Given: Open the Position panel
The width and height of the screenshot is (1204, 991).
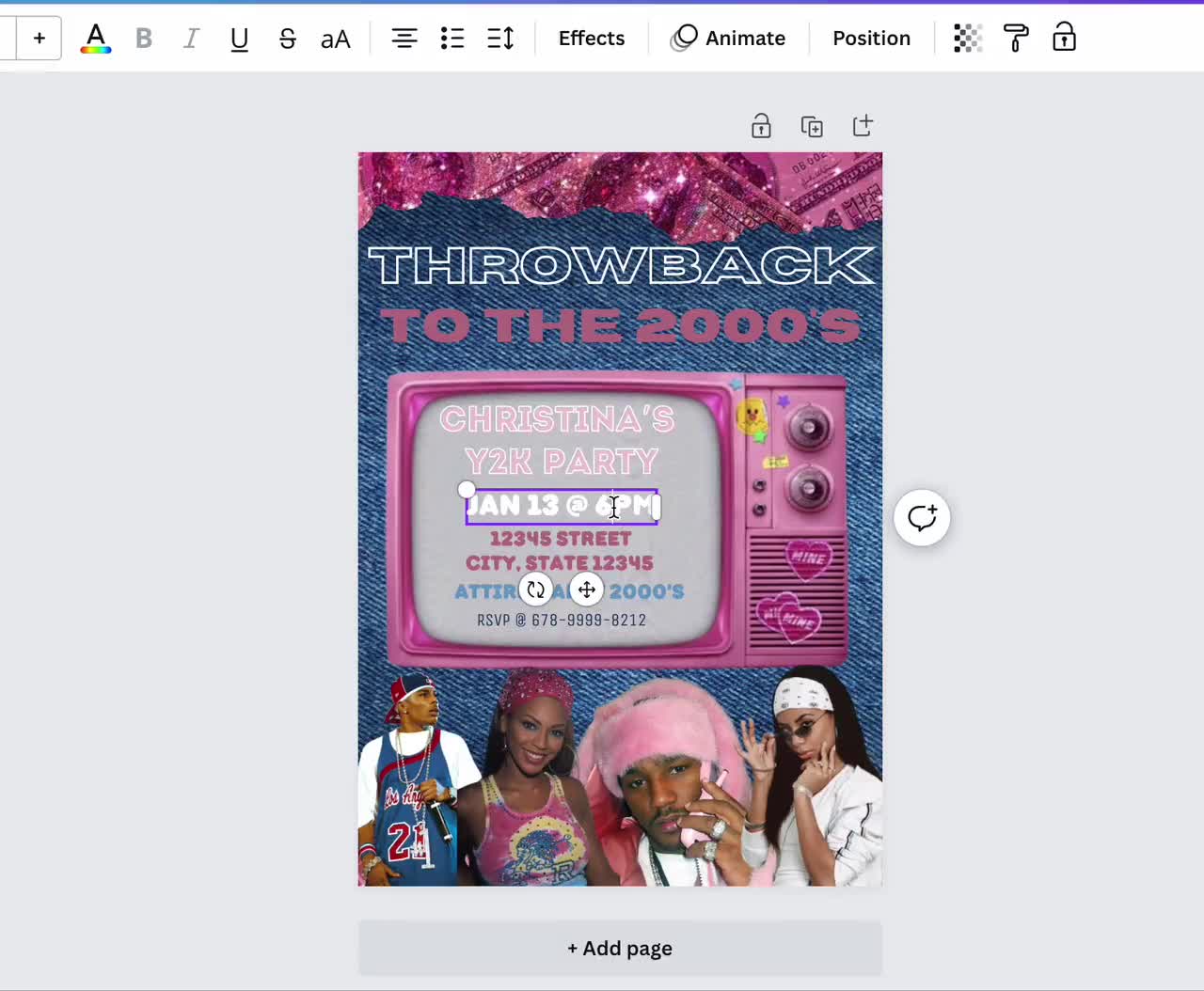Looking at the screenshot, I should point(872,39).
